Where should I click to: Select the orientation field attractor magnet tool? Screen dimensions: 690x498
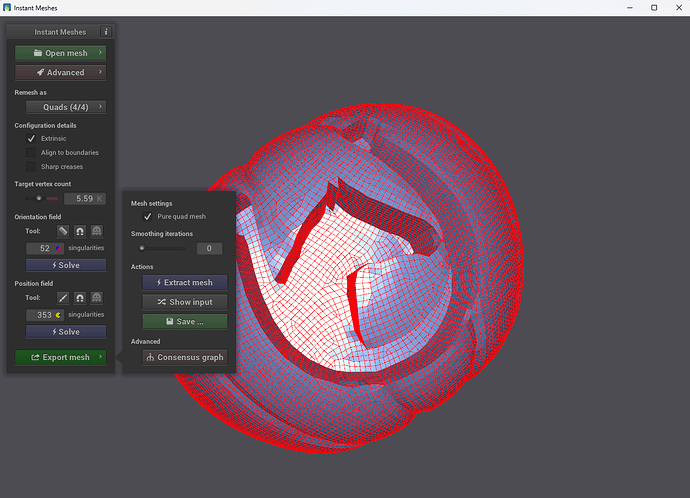click(80, 231)
